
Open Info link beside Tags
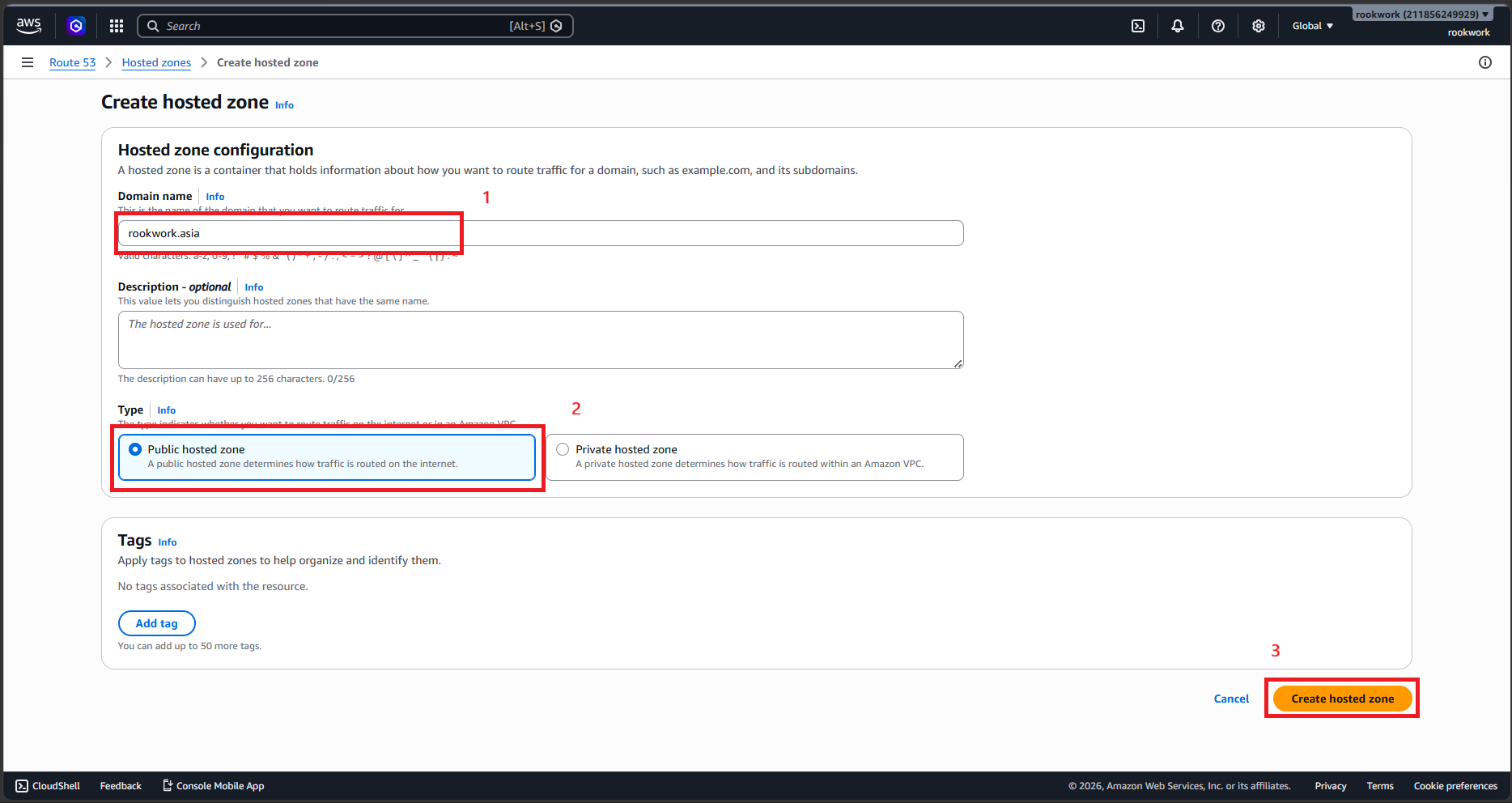(x=168, y=542)
